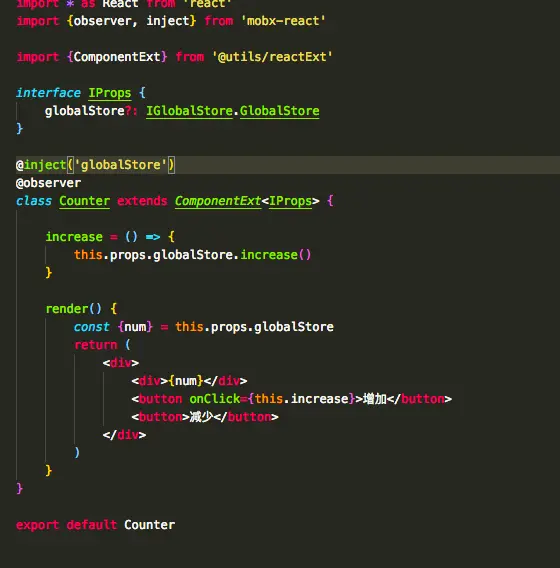Screen dimensions: 560x568
Task: Click this.increase in the onClick handler
Action: 301,399
